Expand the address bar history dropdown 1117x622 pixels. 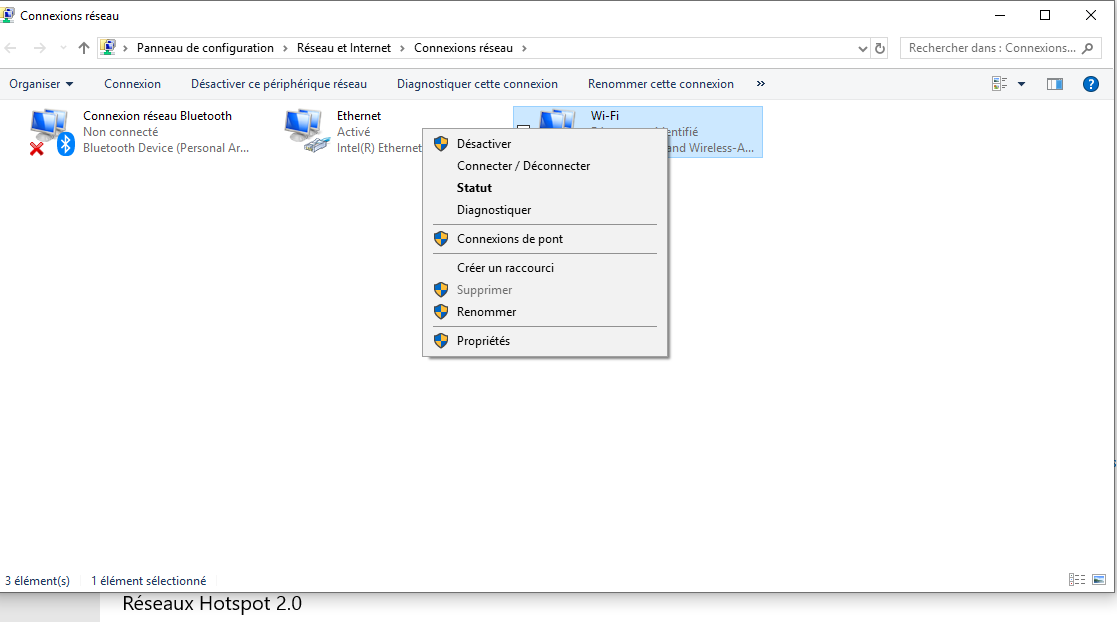click(x=863, y=48)
